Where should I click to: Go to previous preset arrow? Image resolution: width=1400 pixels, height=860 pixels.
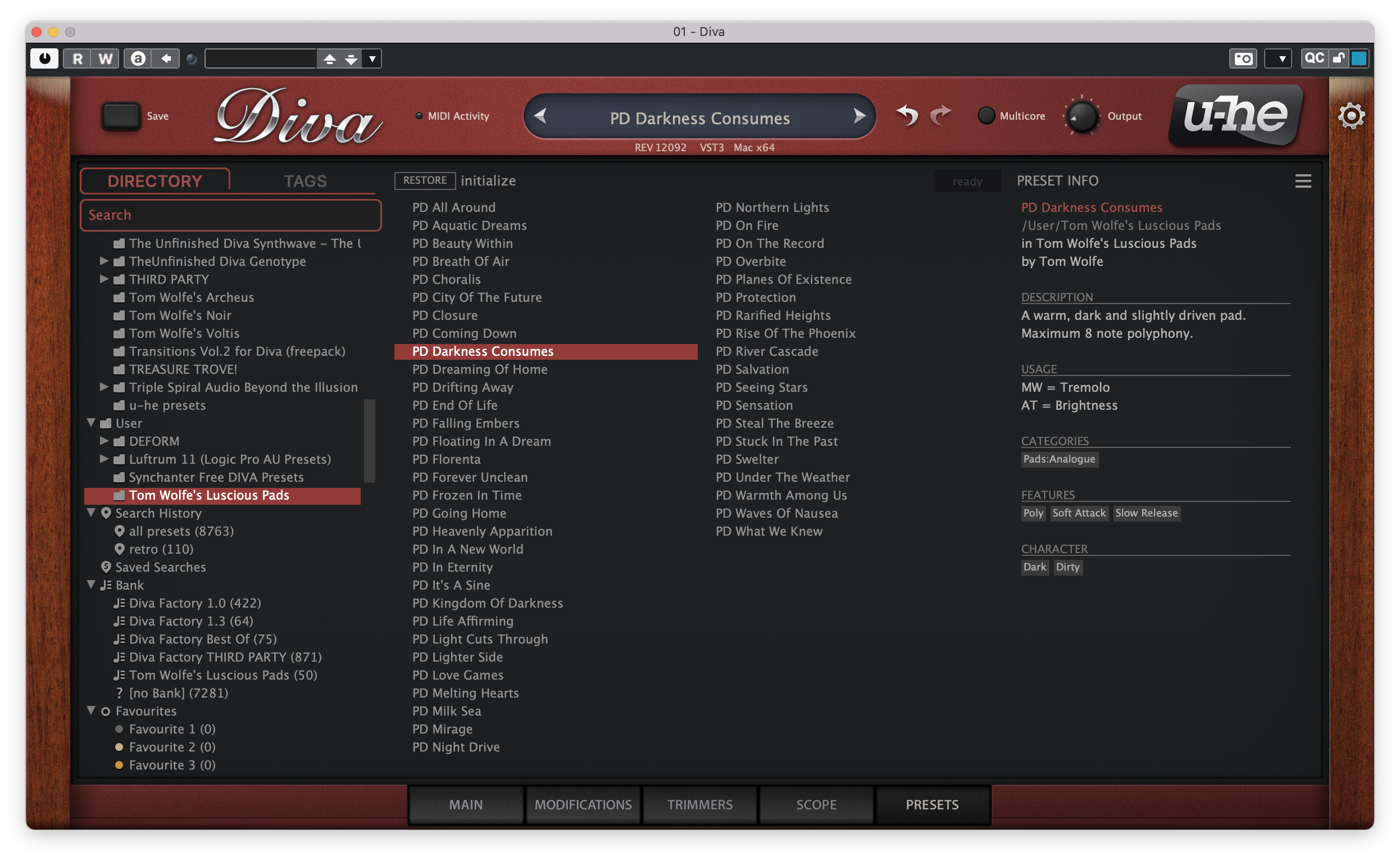(x=540, y=116)
